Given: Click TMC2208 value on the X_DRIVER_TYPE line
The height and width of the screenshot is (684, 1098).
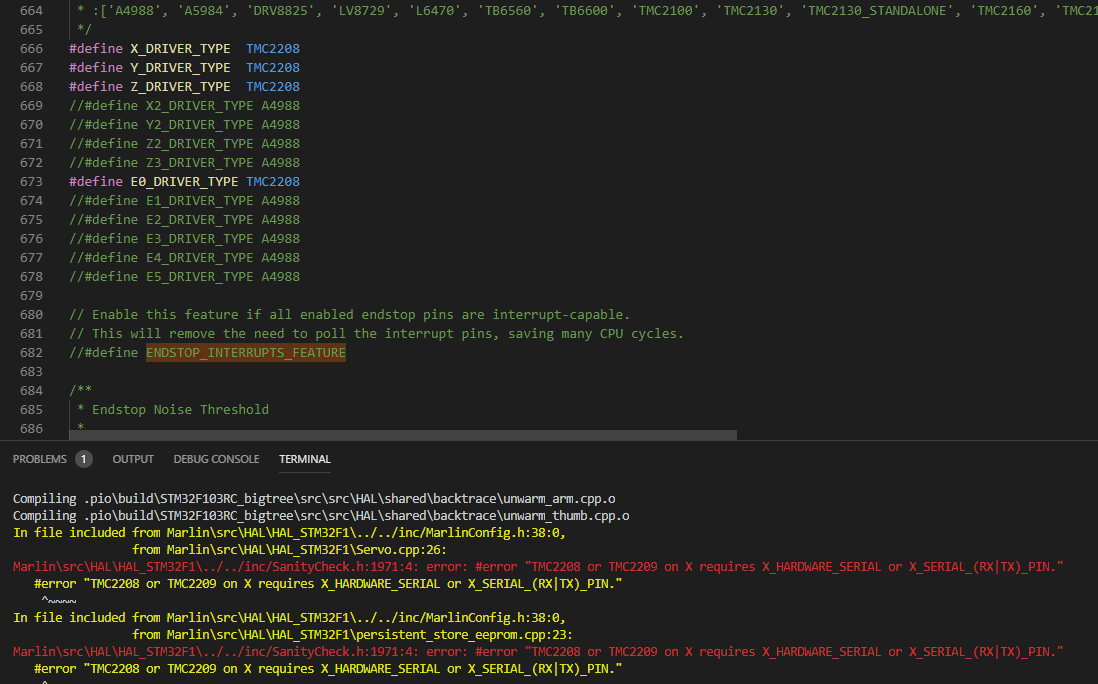Looking at the screenshot, I should pyautogui.click(x=273, y=48).
